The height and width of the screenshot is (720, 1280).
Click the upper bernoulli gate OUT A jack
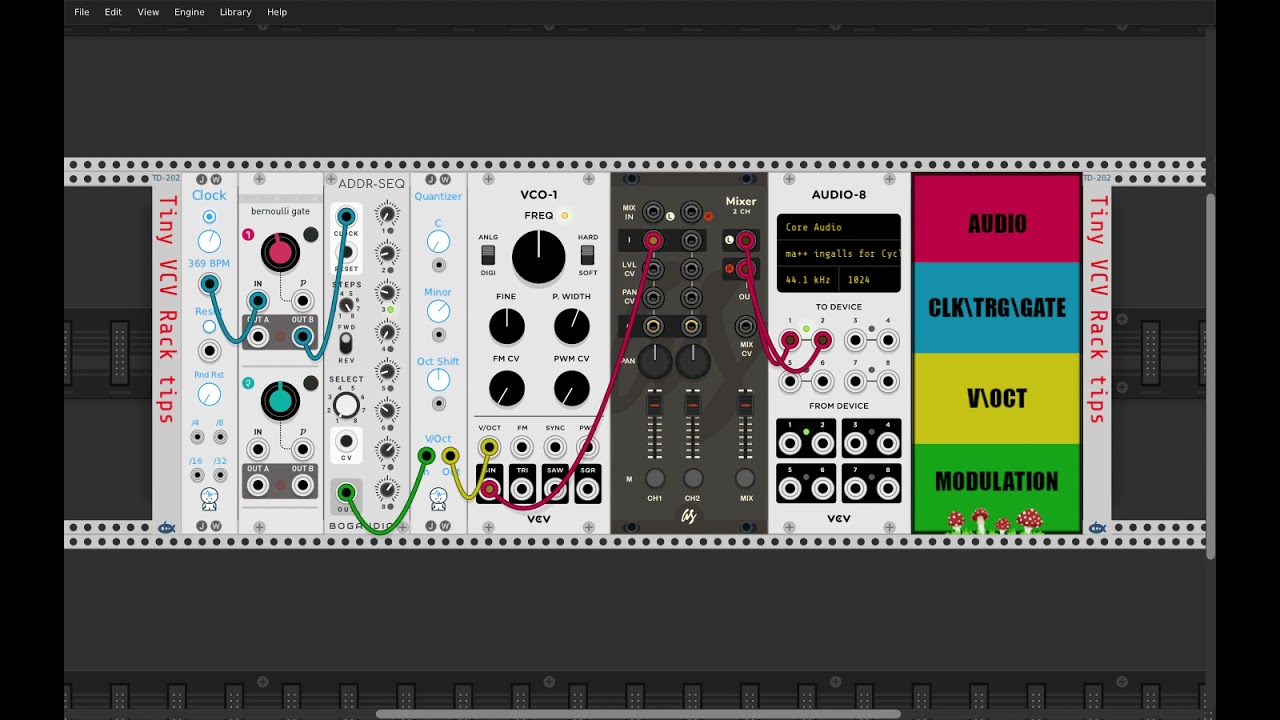pos(258,337)
